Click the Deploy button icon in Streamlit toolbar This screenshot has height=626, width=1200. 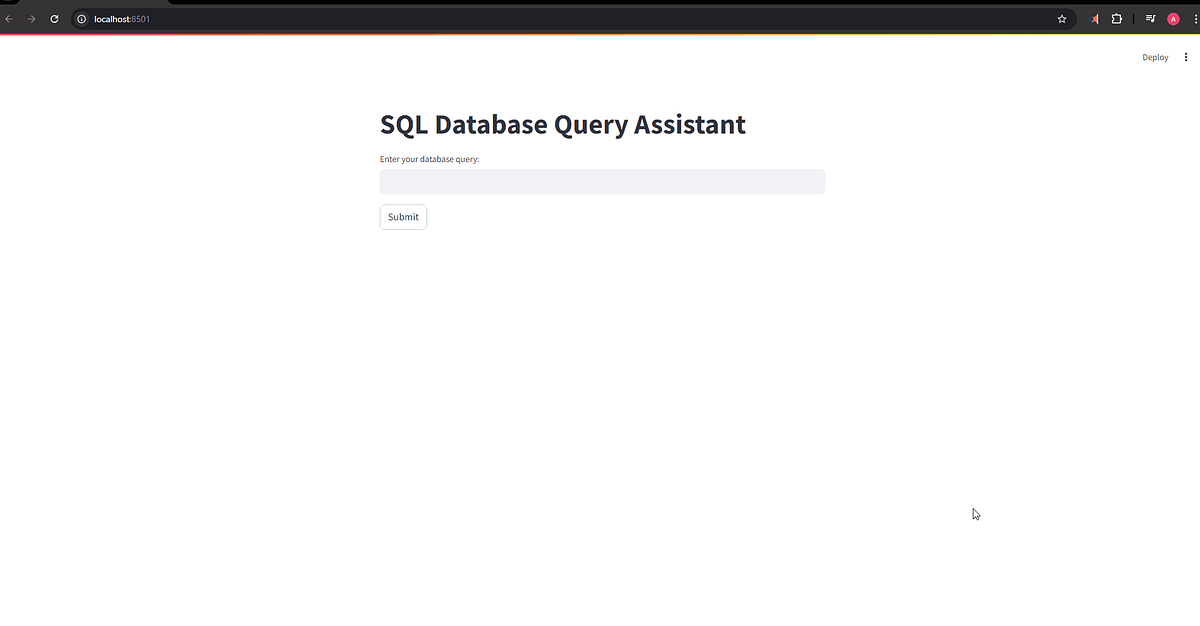tap(1155, 57)
